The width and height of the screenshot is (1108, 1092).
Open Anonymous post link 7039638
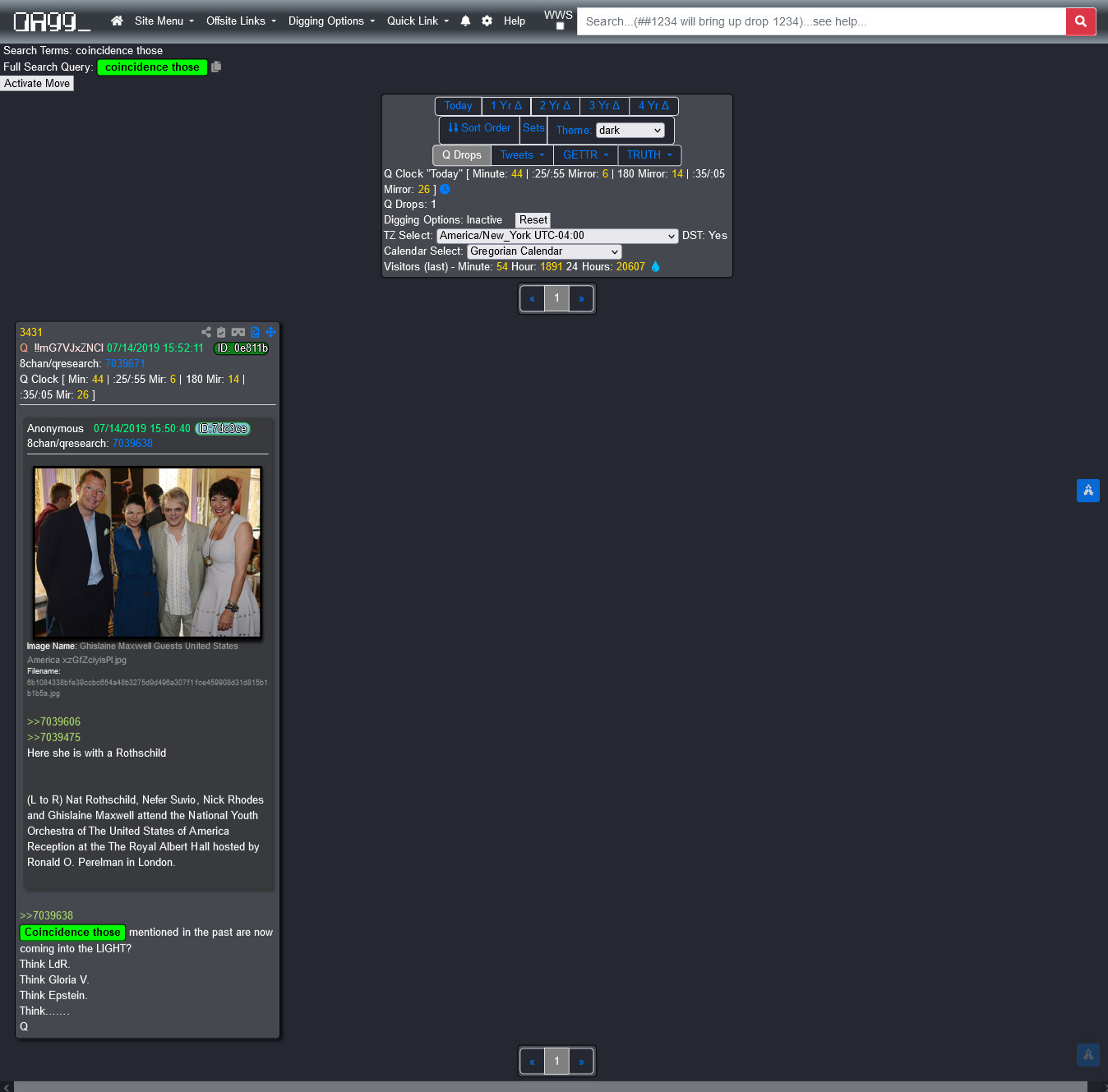coord(132,444)
